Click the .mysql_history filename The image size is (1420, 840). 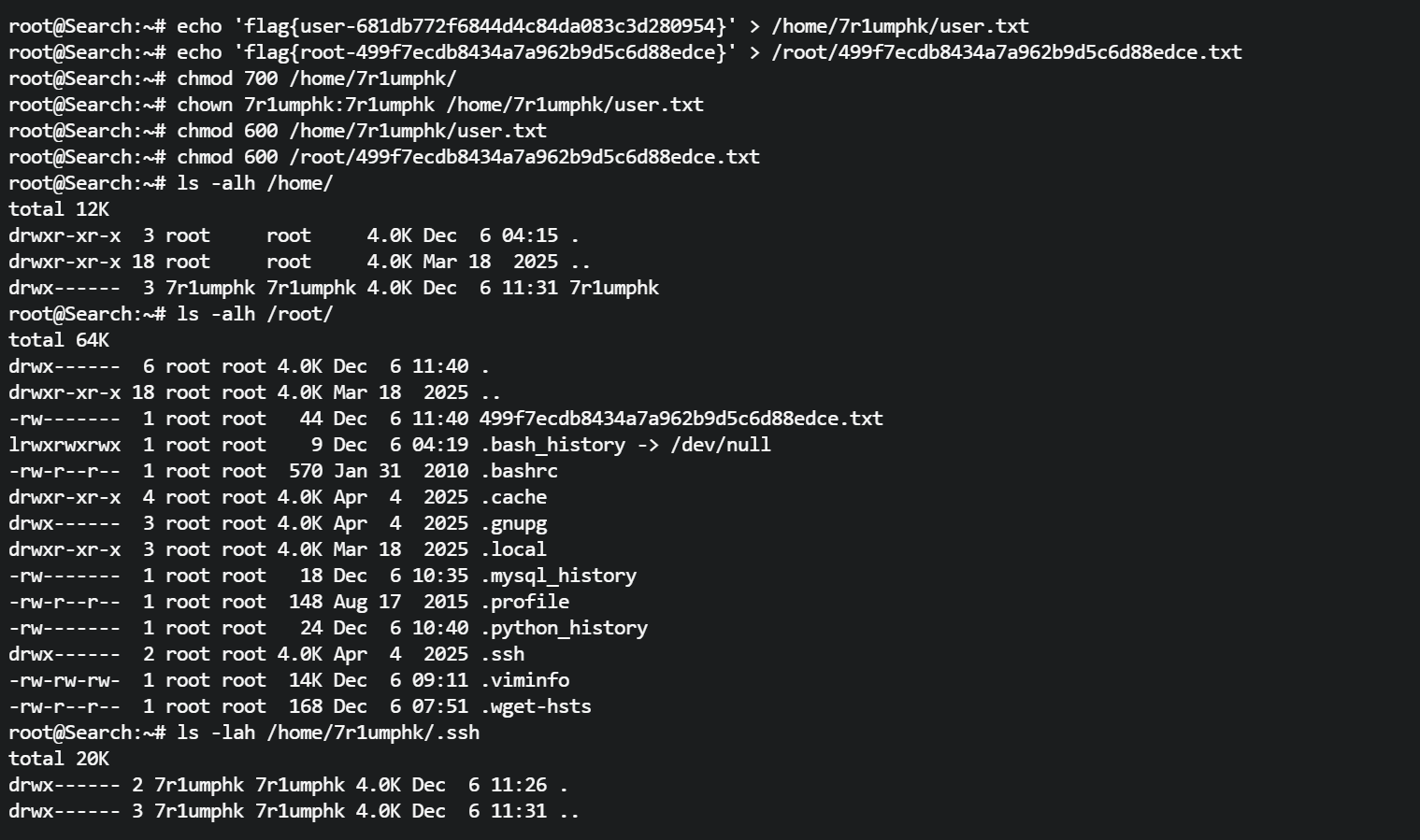(558, 576)
